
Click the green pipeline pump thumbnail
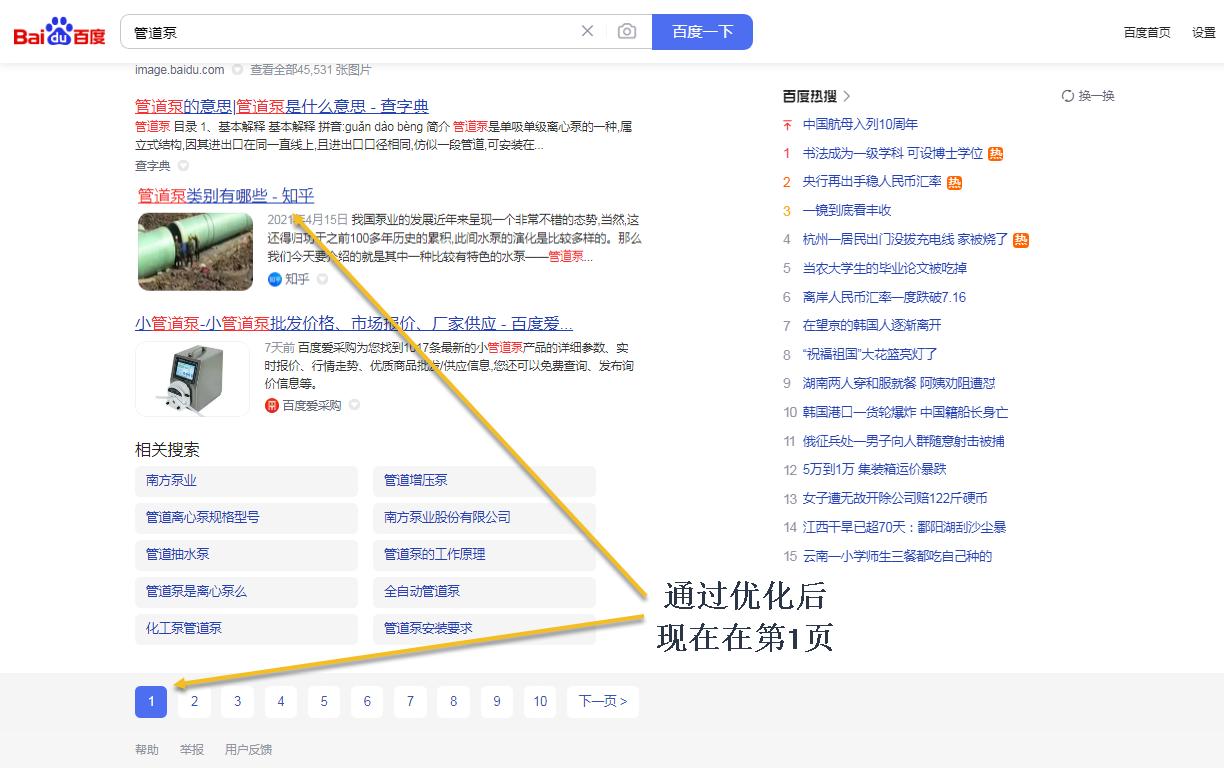pos(195,251)
